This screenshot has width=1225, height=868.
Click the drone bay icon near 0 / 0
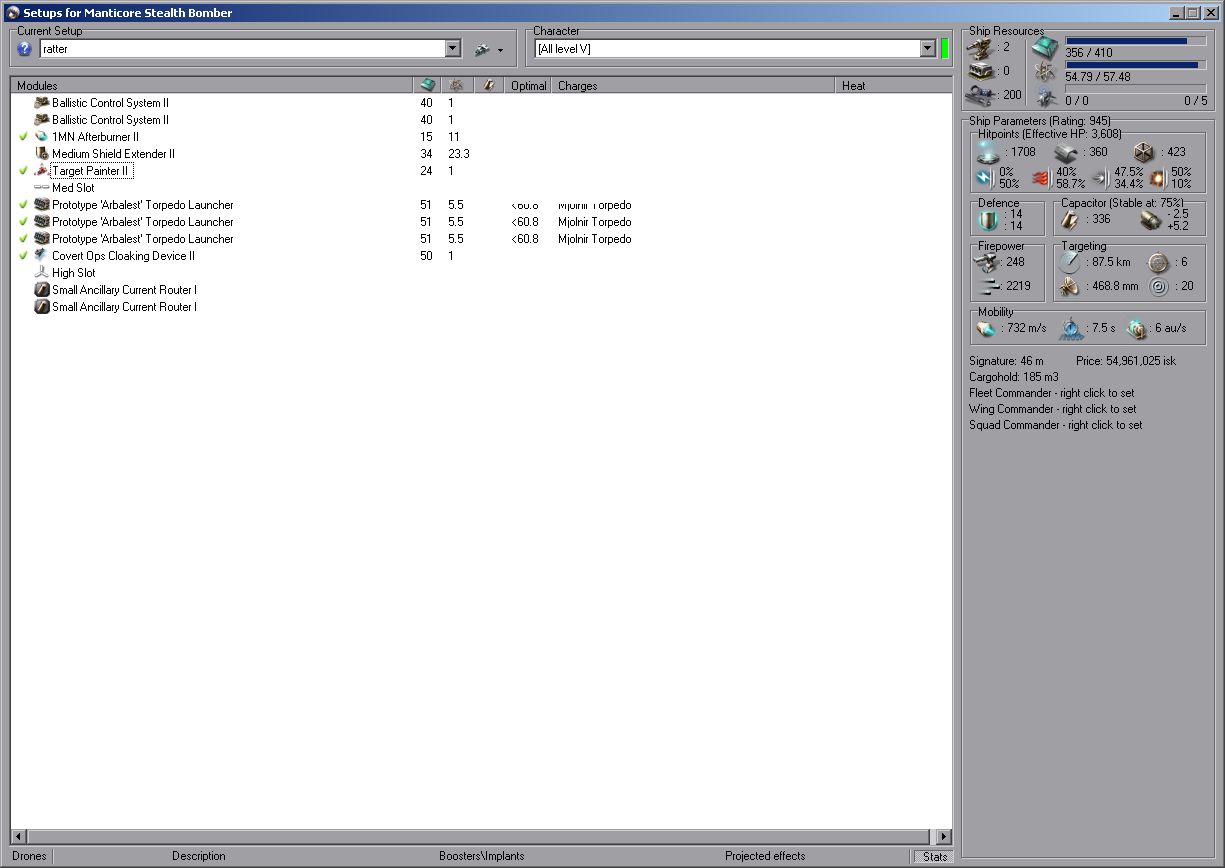point(1045,96)
